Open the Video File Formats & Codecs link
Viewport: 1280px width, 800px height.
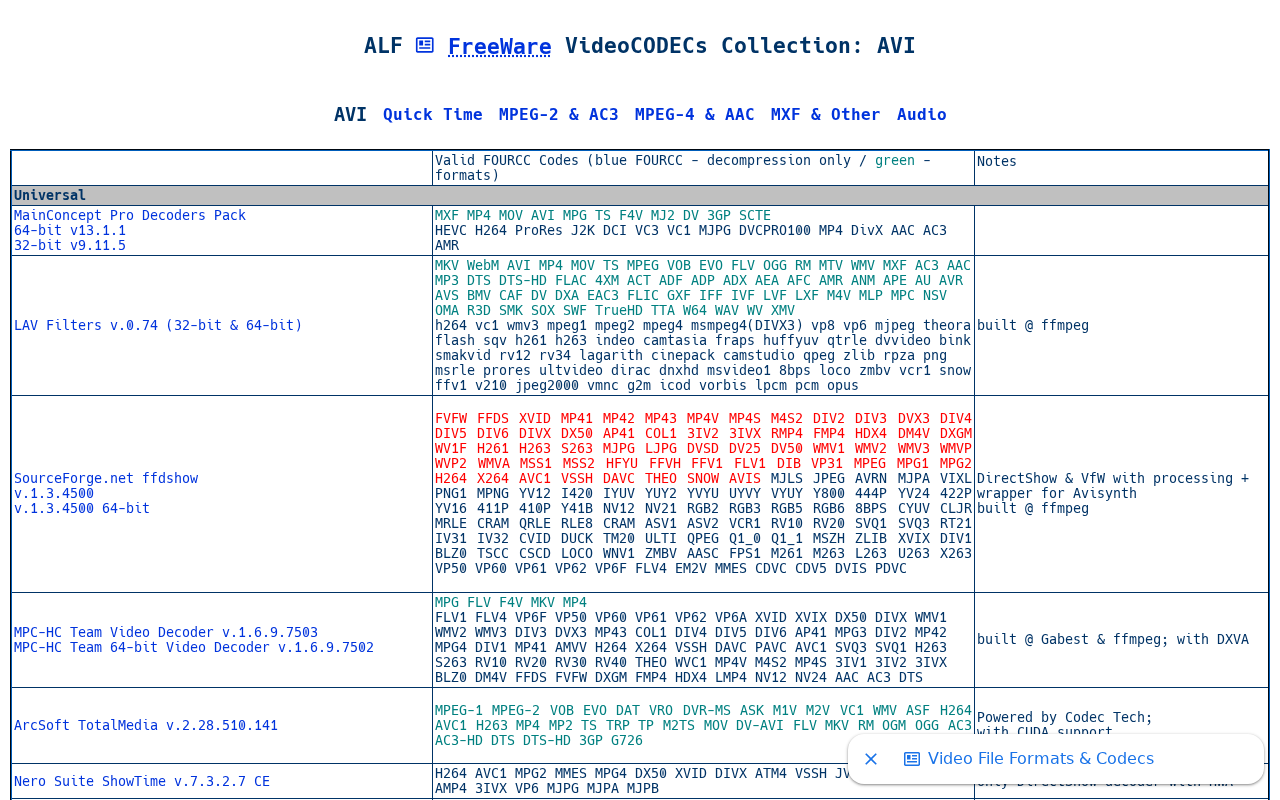point(1041,759)
